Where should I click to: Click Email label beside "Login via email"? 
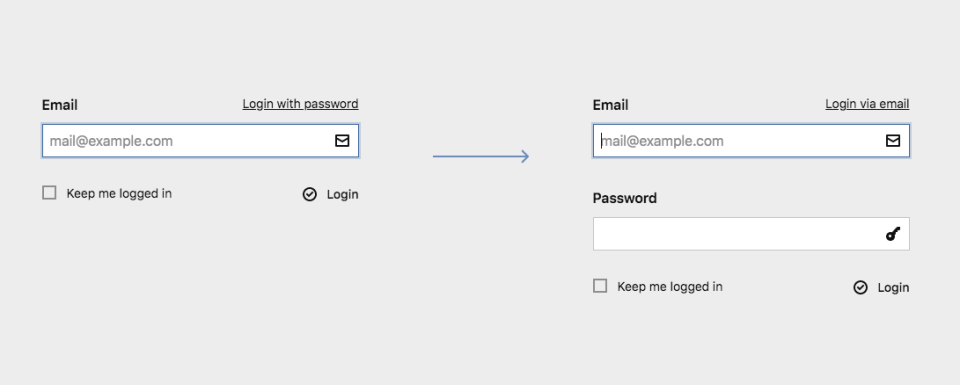click(x=610, y=105)
